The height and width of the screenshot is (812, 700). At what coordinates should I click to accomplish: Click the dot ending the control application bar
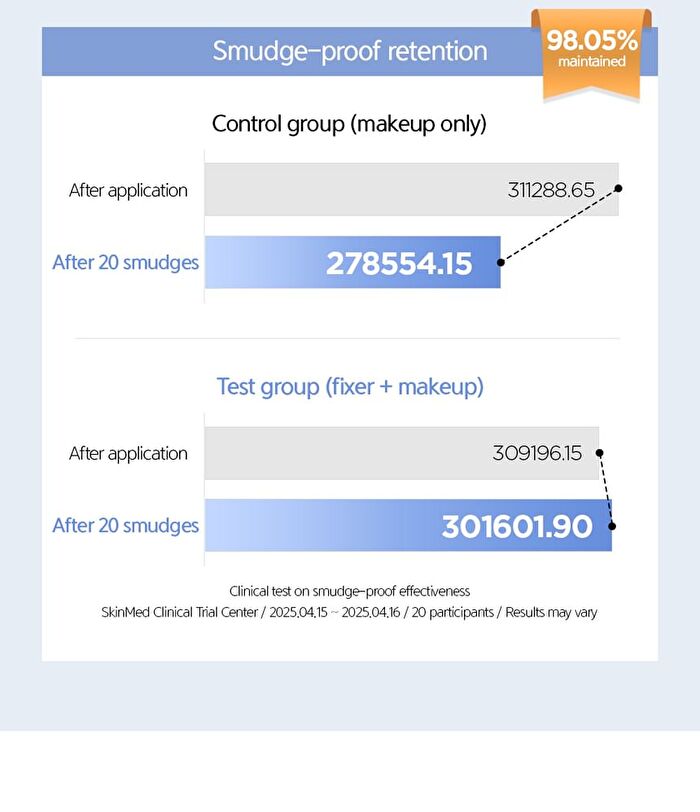point(618,188)
